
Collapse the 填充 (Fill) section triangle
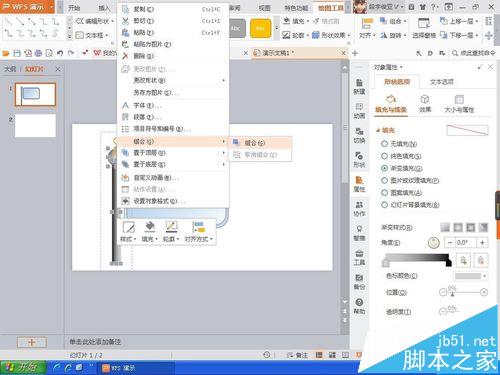[x=378, y=131]
